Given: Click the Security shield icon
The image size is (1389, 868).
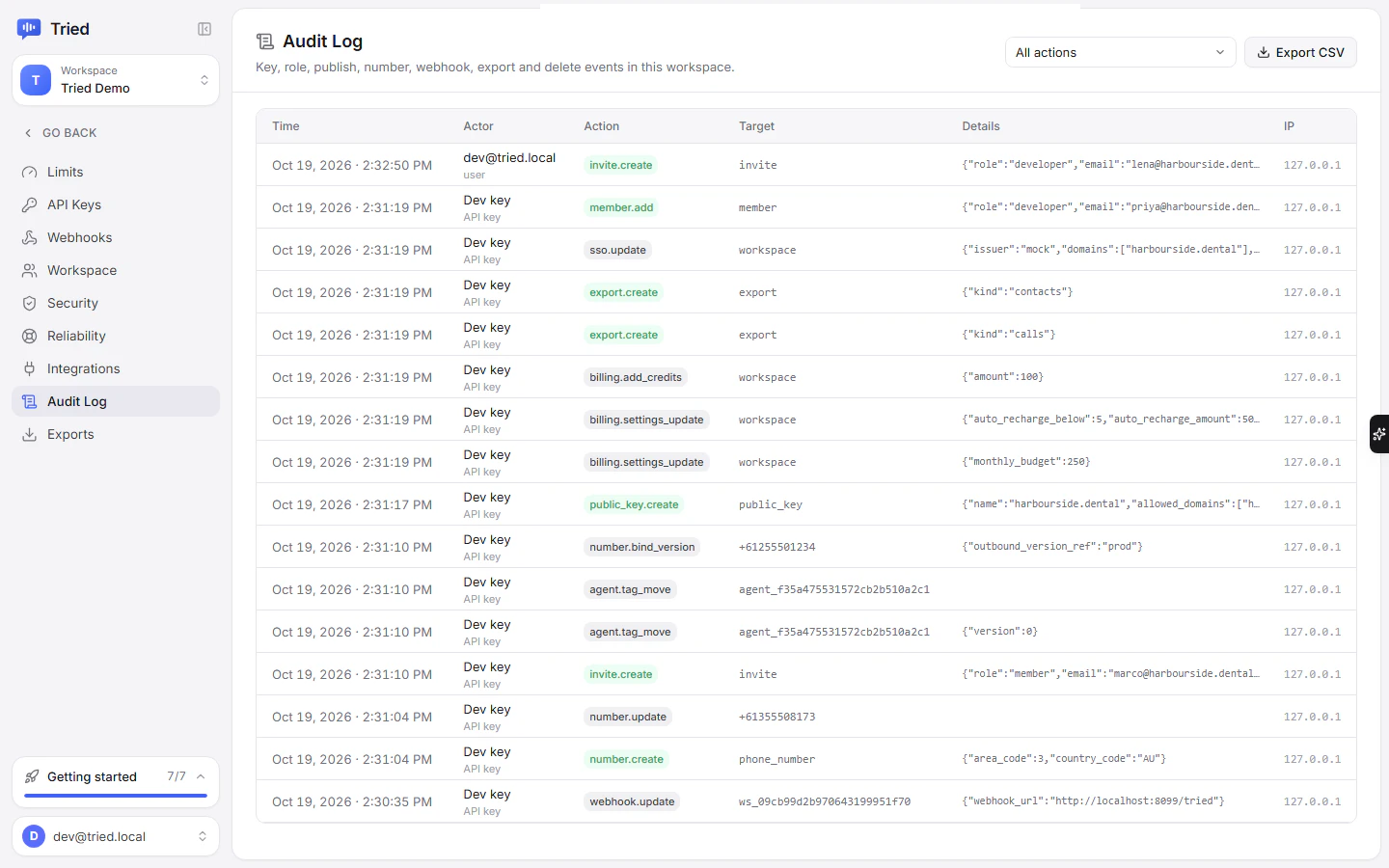Looking at the screenshot, I should (x=30, y=303).
